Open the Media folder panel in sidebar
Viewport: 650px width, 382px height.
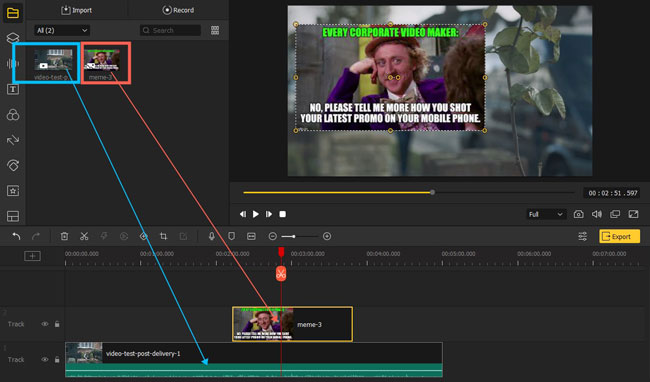pos(13,13)
